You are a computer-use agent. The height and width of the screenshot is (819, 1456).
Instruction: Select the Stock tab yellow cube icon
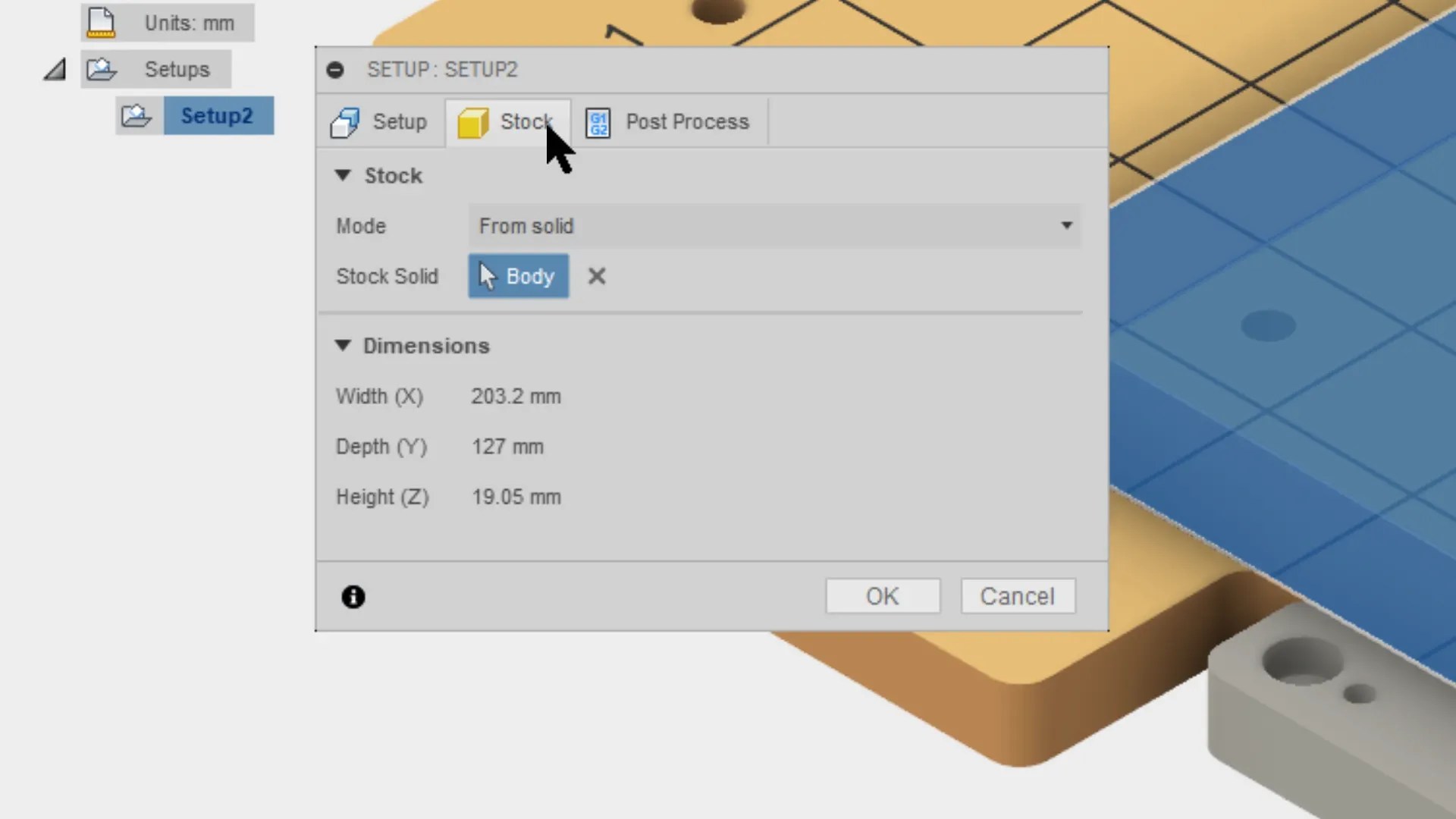coord(472,122)
